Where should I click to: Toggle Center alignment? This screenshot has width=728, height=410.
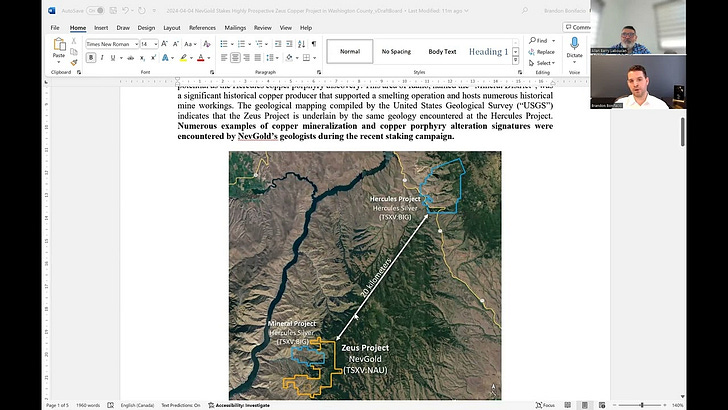tap(235, 58)
